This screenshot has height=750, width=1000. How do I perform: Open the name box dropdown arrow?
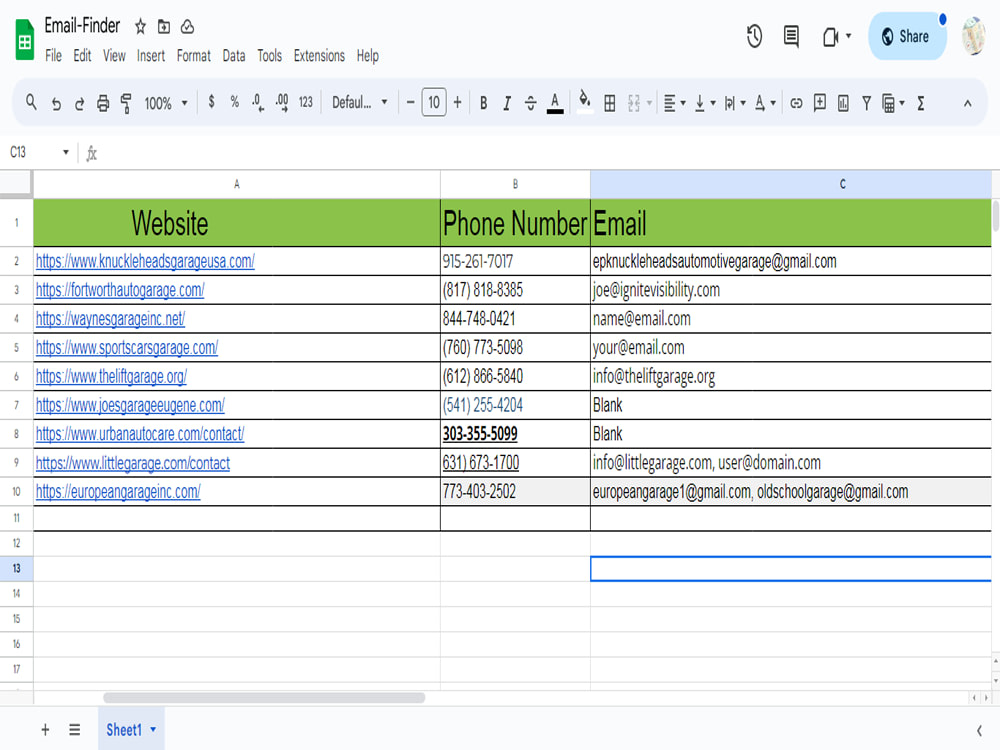point(65,152)
